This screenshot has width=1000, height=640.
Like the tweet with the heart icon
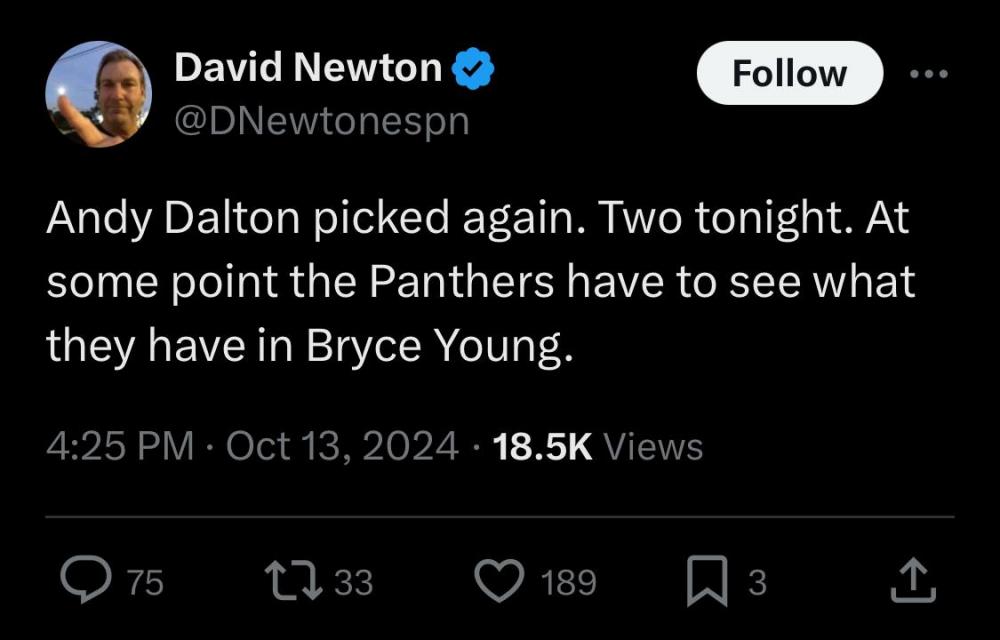tap(498, 582)
